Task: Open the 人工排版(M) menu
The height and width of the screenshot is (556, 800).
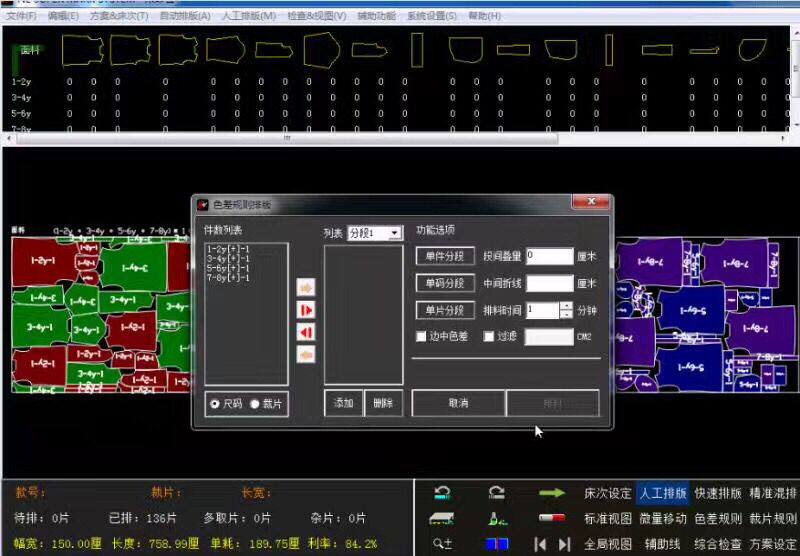Action: pyautogui.click(x=249, y=16)
